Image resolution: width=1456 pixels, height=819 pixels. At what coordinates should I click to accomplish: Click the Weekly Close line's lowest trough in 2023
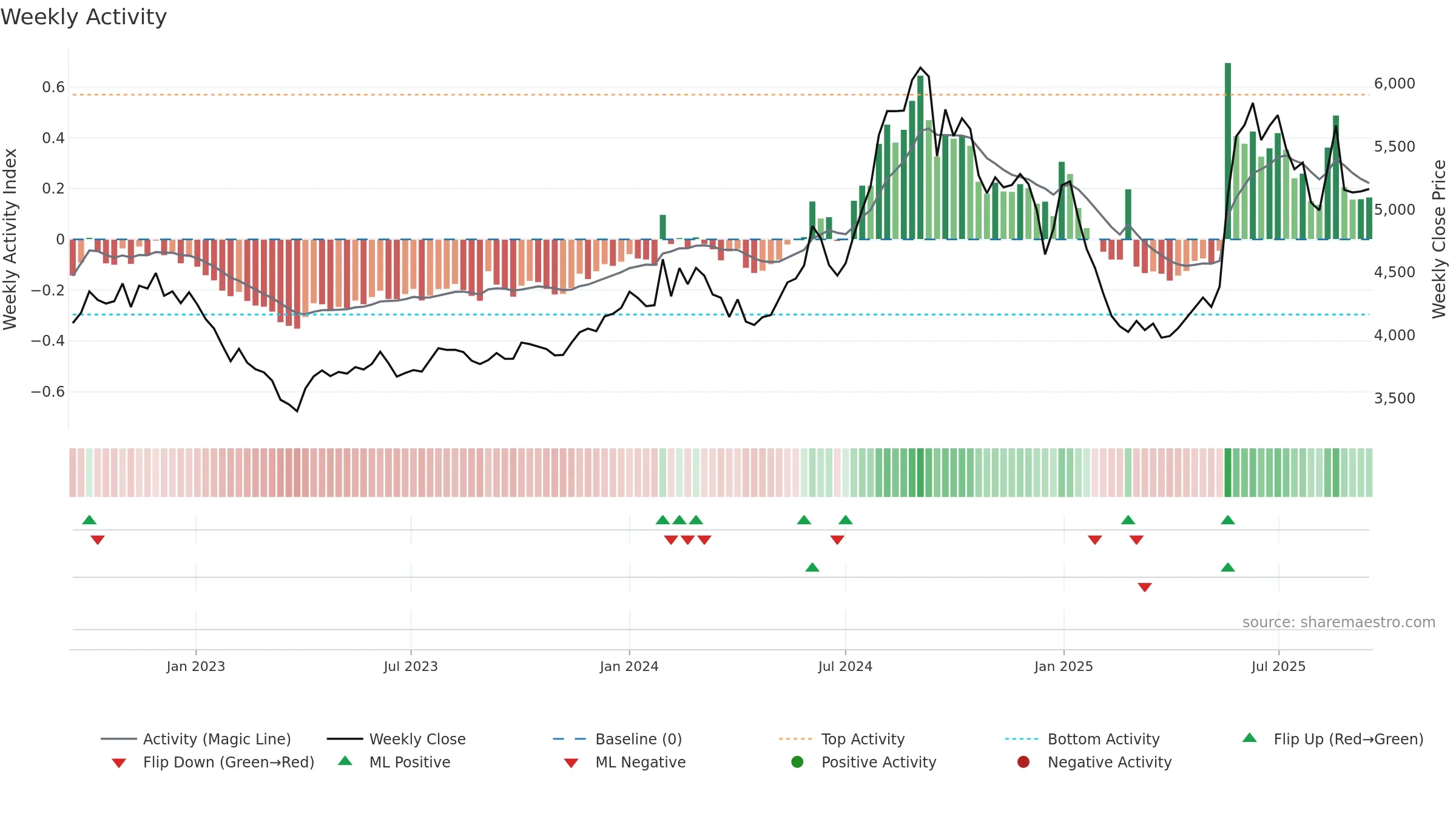tap(297, 411)
